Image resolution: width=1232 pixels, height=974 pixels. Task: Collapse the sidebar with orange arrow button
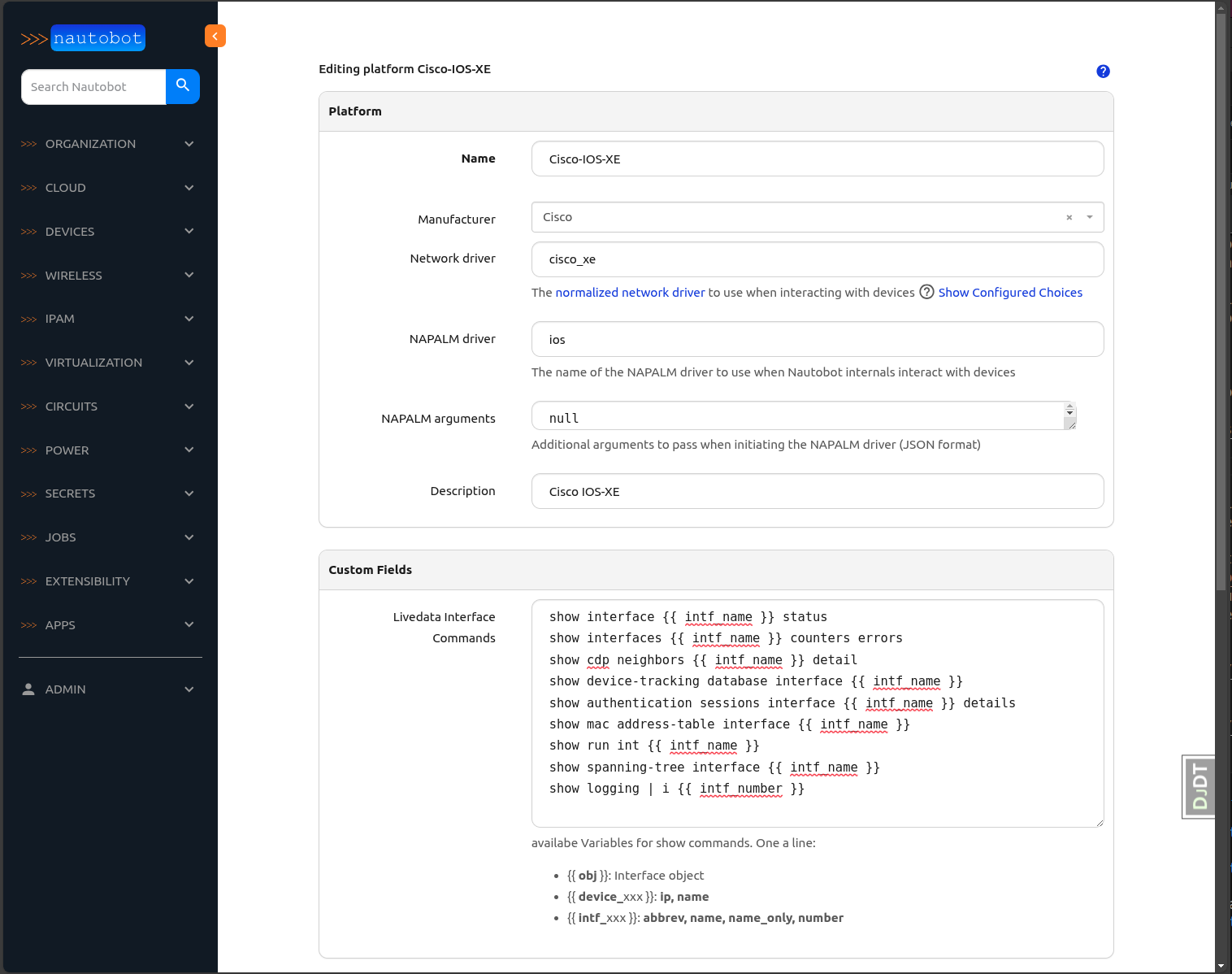215,36
